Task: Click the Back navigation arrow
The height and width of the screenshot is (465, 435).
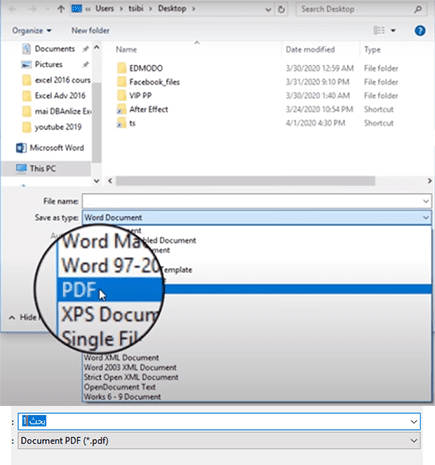Action: pos(13,9)
